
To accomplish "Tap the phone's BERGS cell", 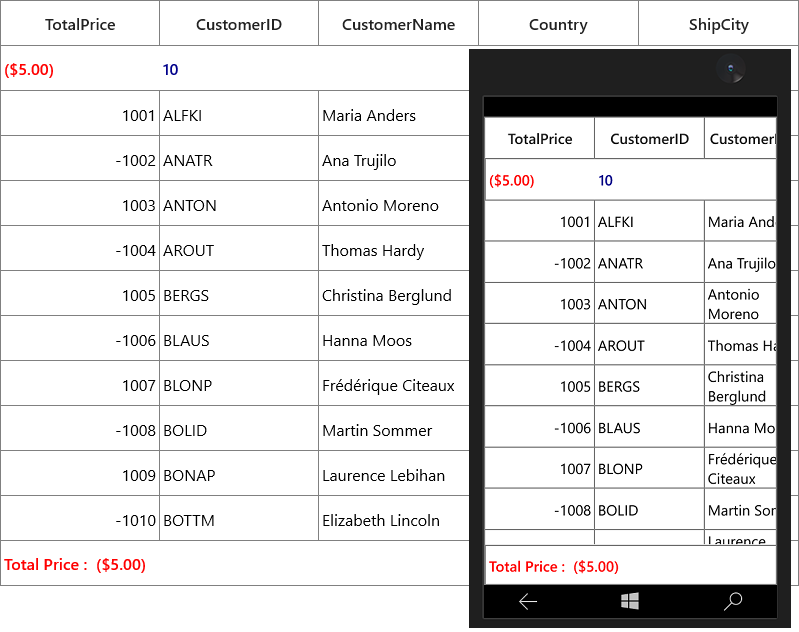I will [x=649, y=386].
